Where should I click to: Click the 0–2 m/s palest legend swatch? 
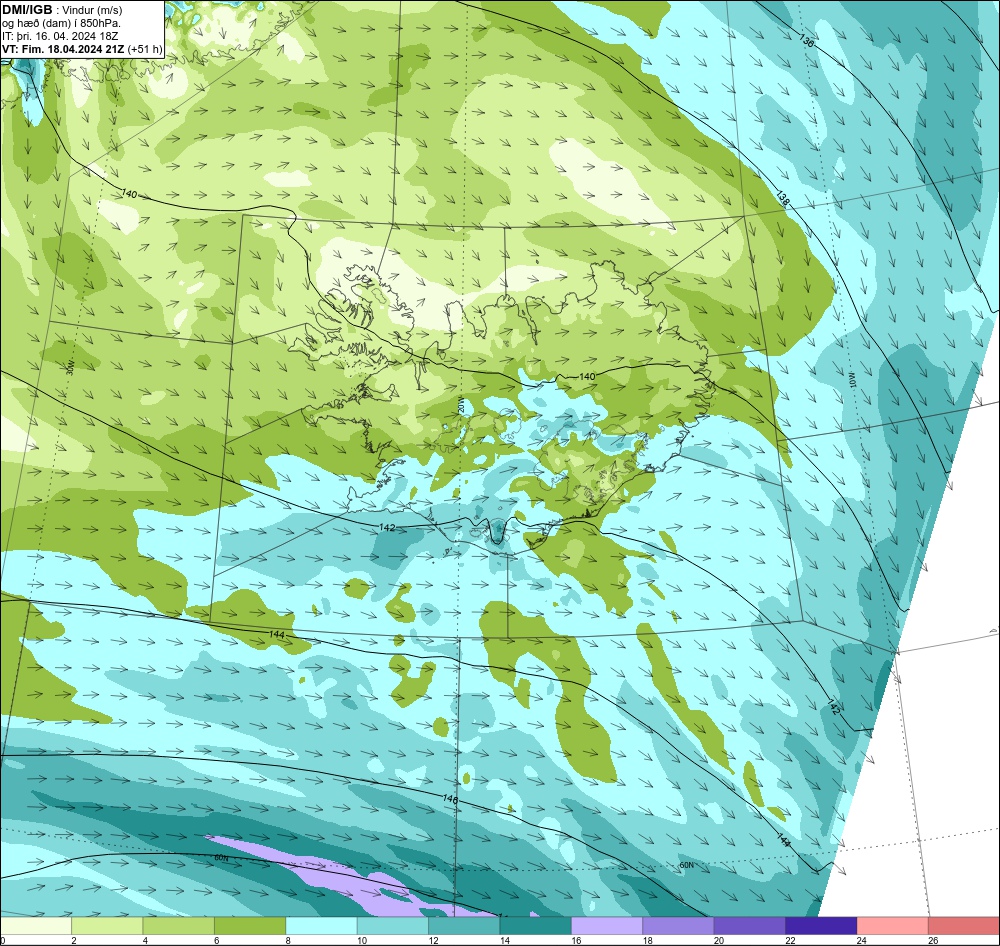click(36, 925)
